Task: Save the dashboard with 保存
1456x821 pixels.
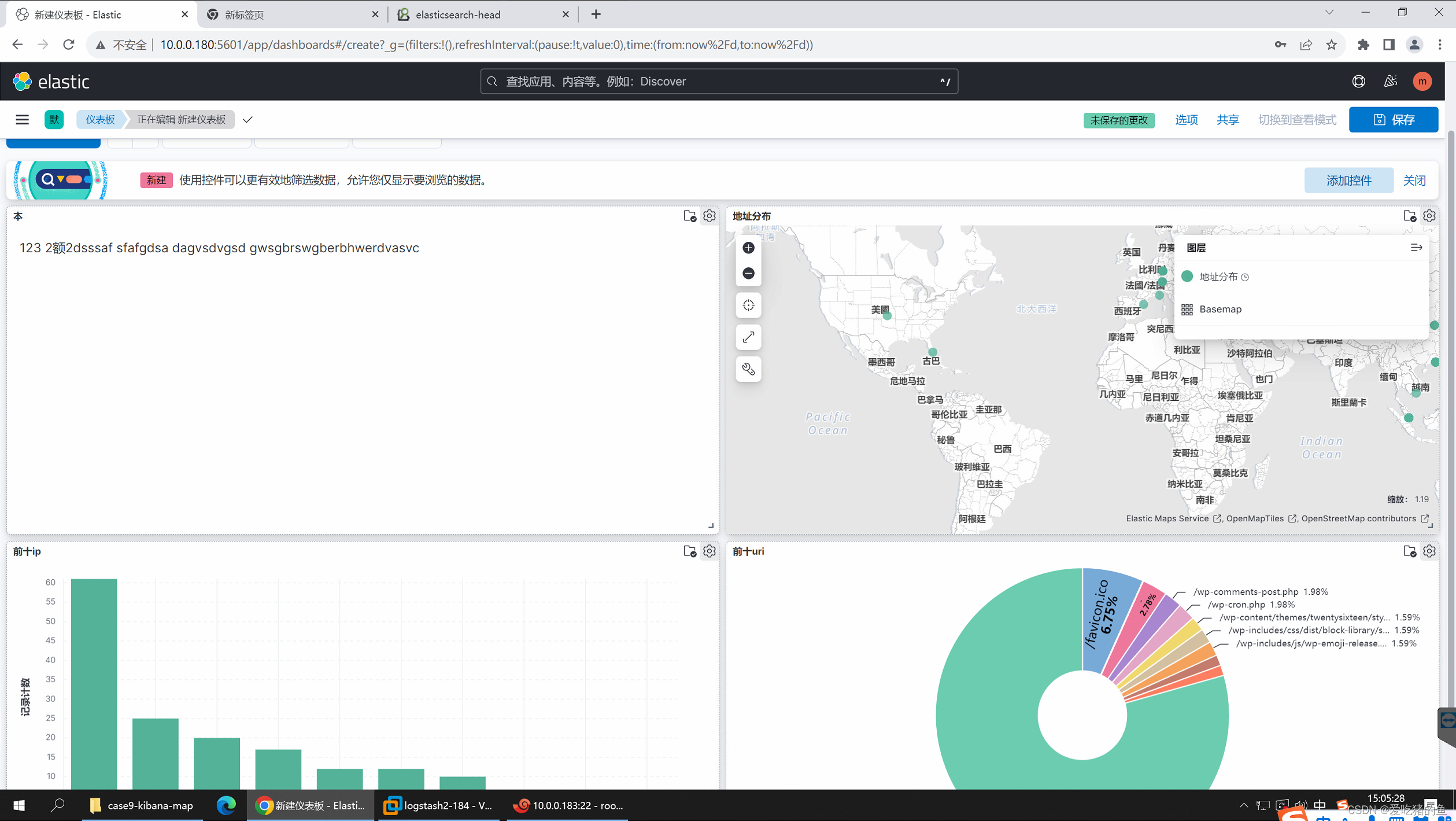Action: (x=1394, y=120)
